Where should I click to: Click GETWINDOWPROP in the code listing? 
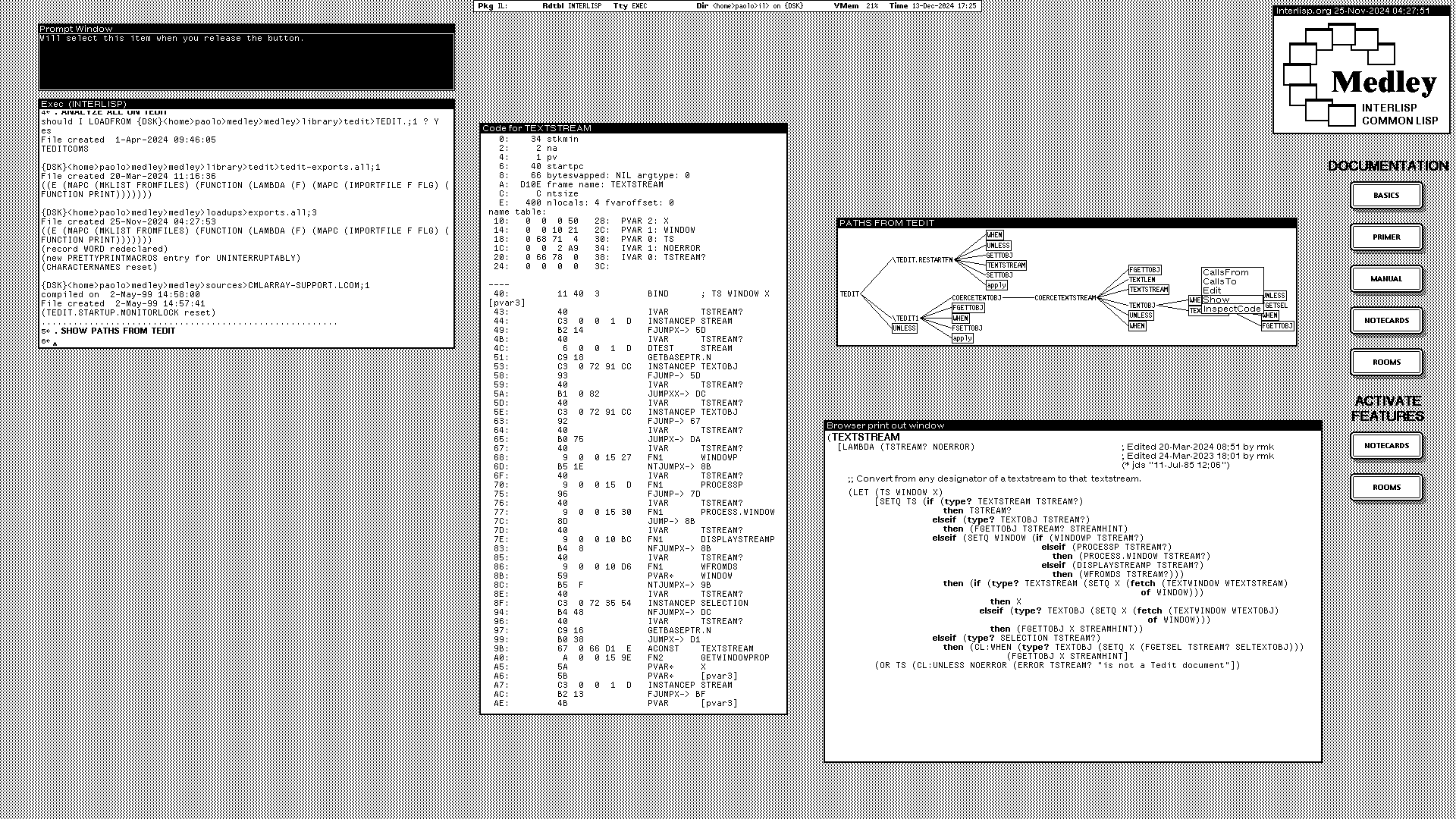735,658
